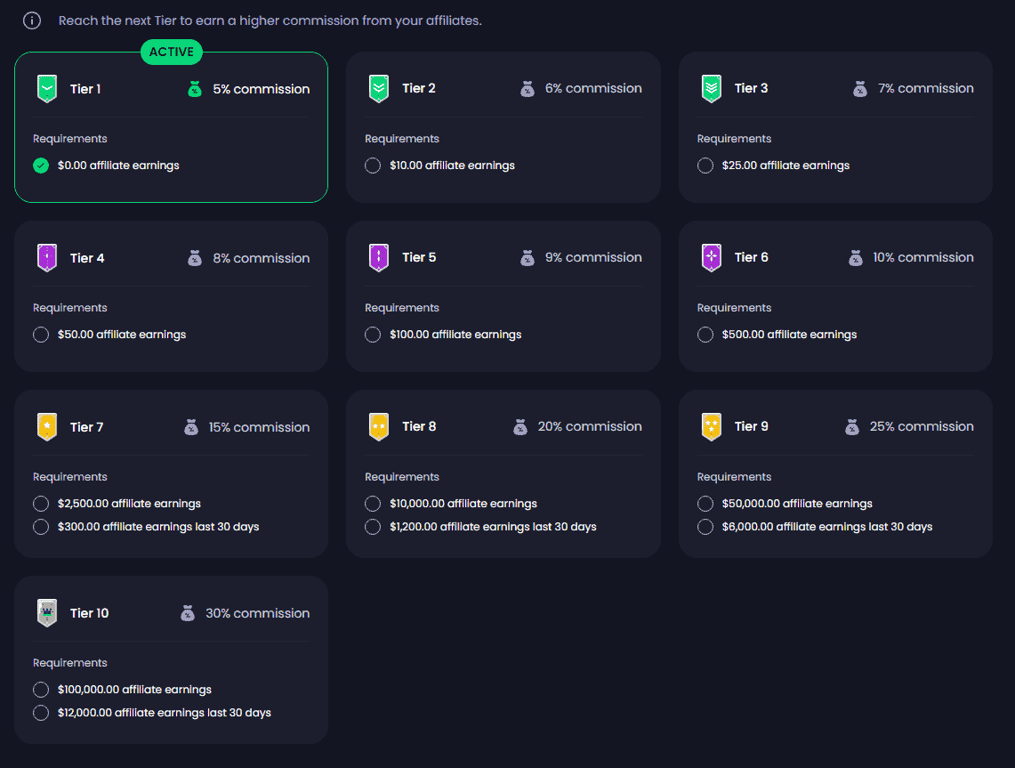Screen dimensions: 1015x768
Task: Click the ACTIVE badge on Tier 1
Action: point(171,52)
